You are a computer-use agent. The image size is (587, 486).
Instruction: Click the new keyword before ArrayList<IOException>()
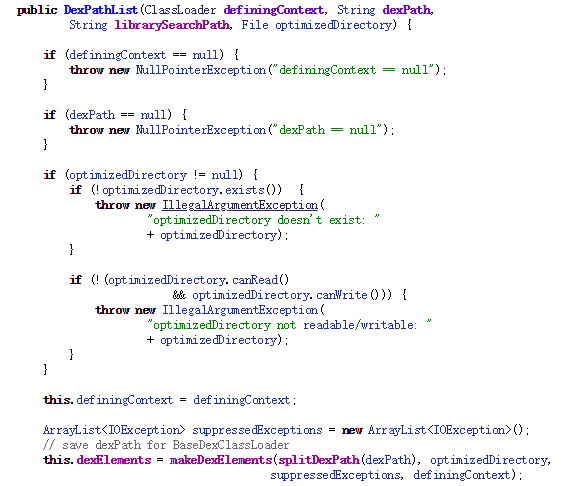coord(352,430)
